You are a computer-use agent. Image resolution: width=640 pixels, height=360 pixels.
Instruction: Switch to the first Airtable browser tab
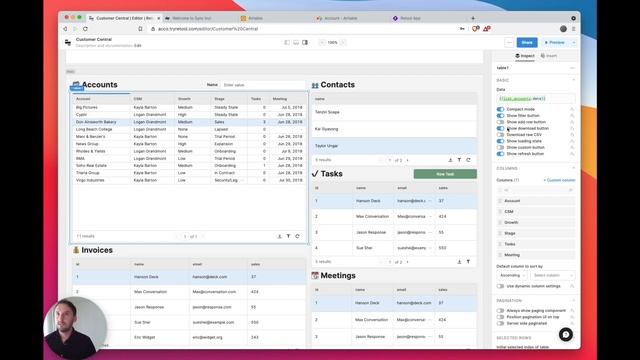256,18
